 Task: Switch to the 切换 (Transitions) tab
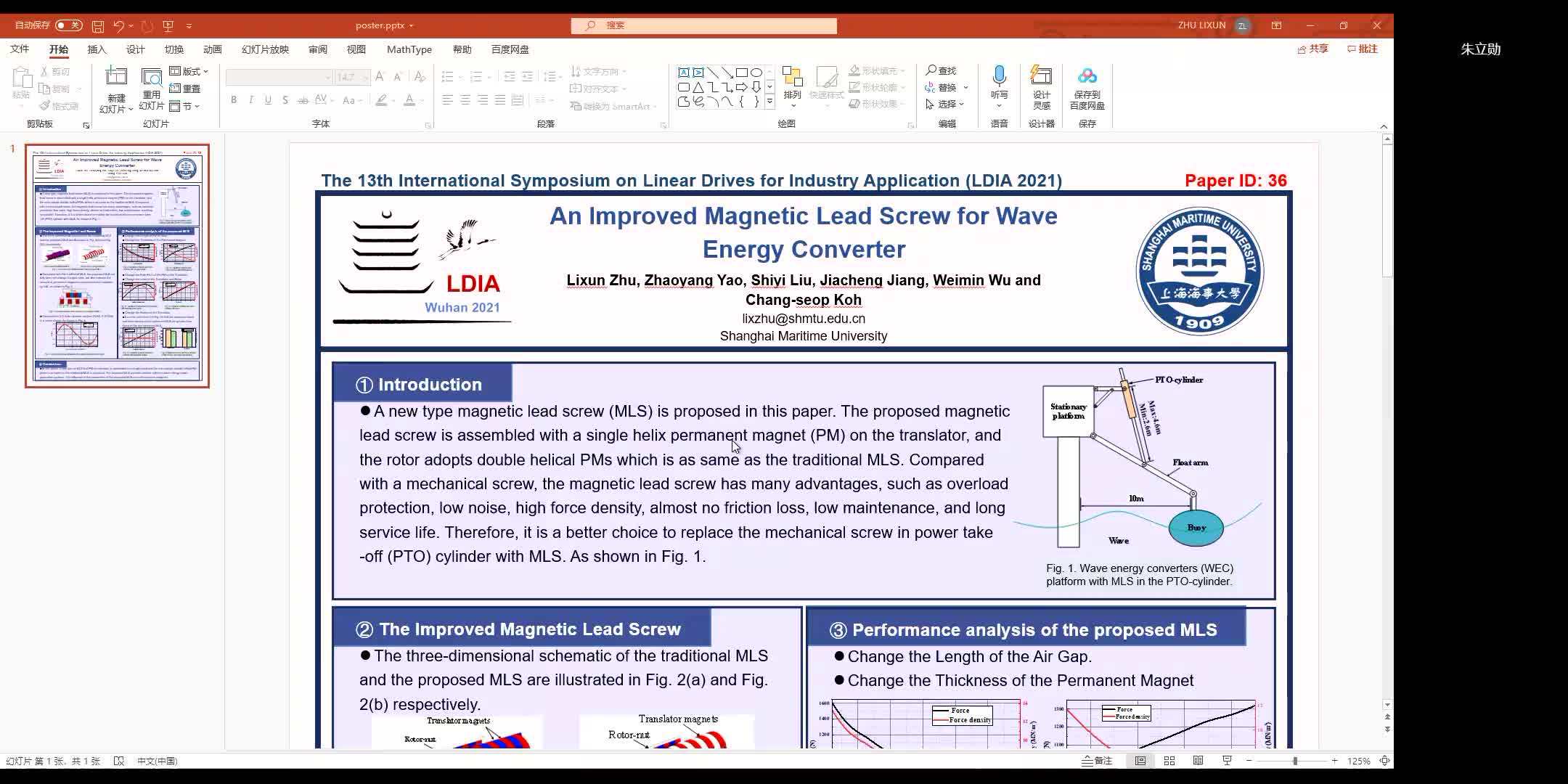174,49
